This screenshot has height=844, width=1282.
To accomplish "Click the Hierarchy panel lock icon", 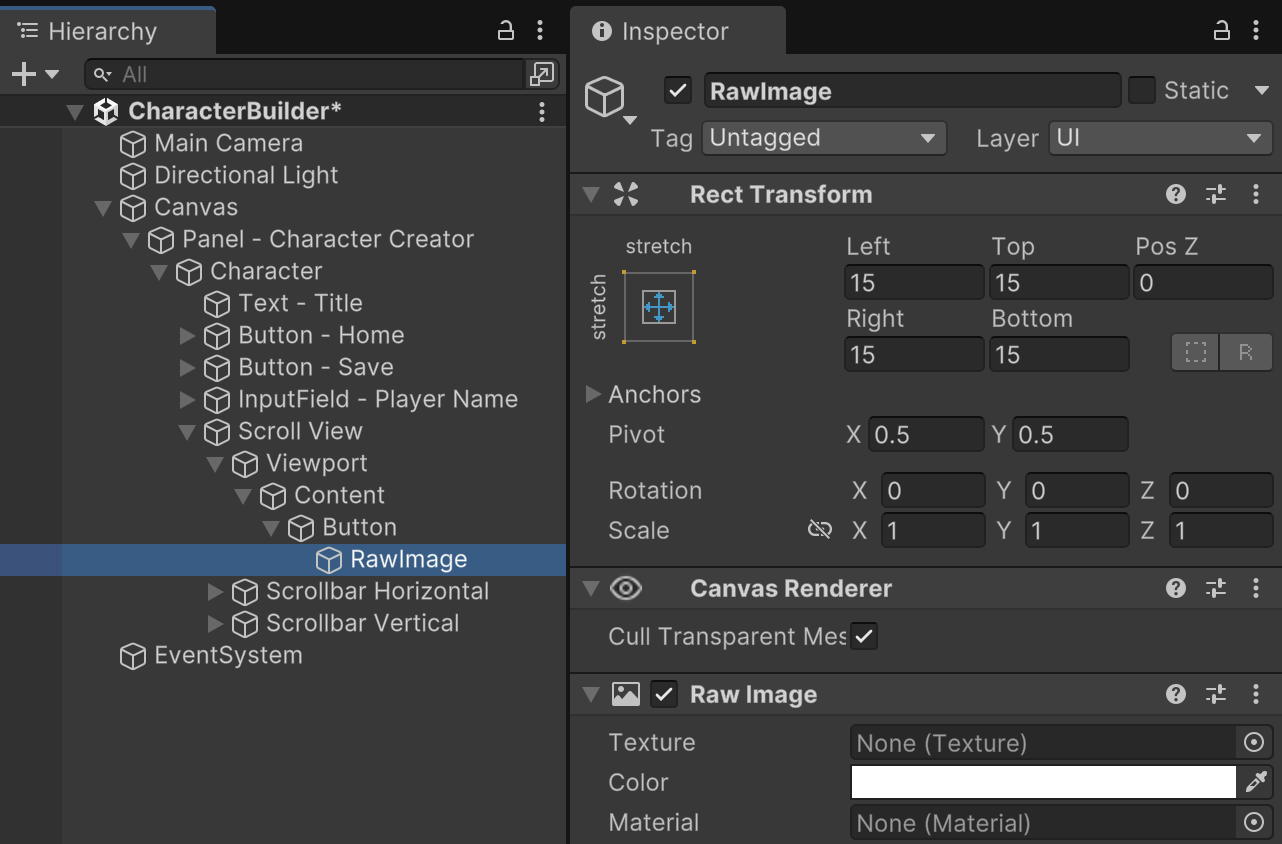I will 506,31.
